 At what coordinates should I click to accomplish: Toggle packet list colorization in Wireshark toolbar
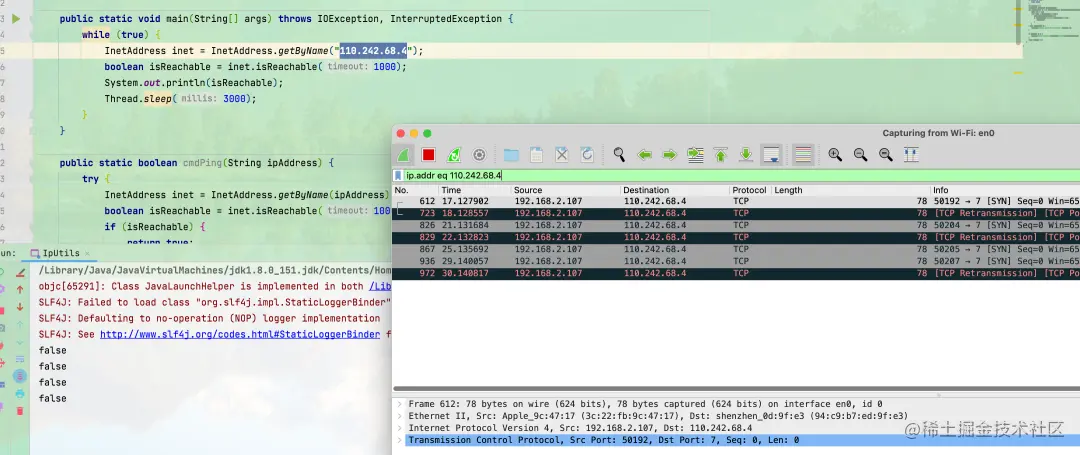pos(803,155)
